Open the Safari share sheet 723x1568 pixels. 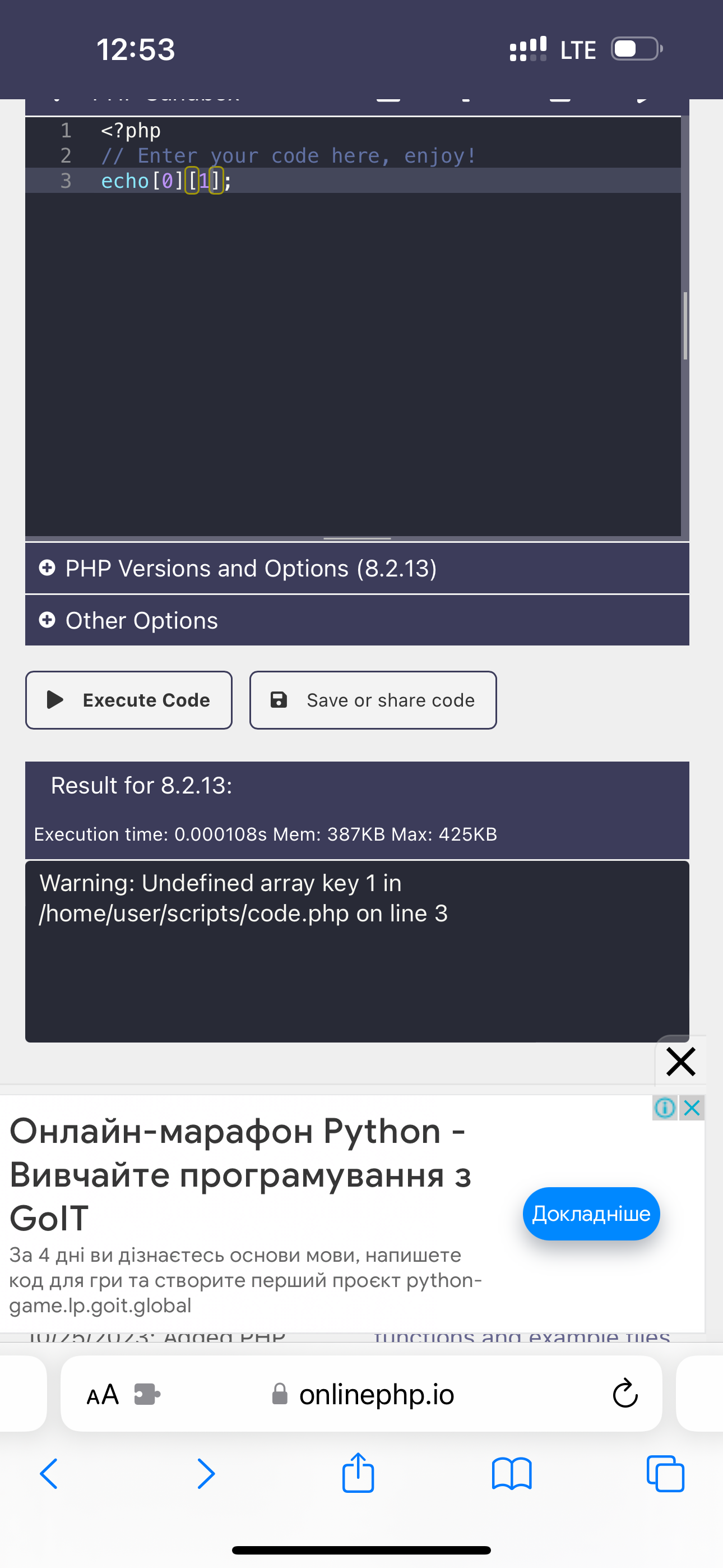point(358,1473)
